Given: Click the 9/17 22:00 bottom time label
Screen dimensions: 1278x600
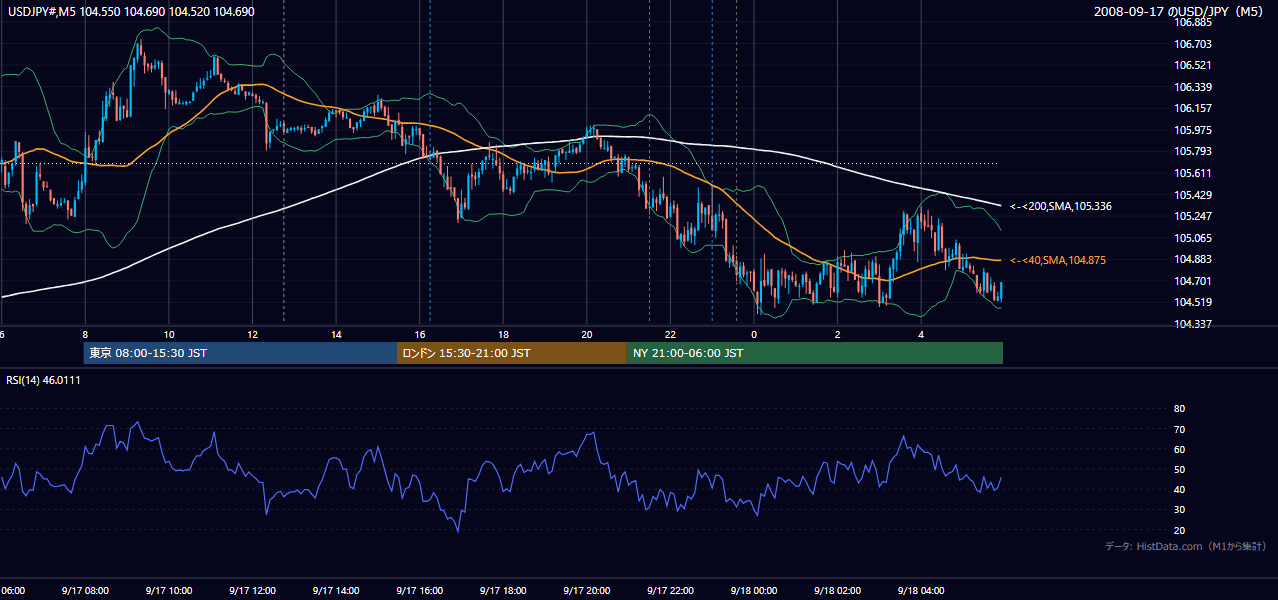Looking at the screenshot, I should click(x=670, y=591).
